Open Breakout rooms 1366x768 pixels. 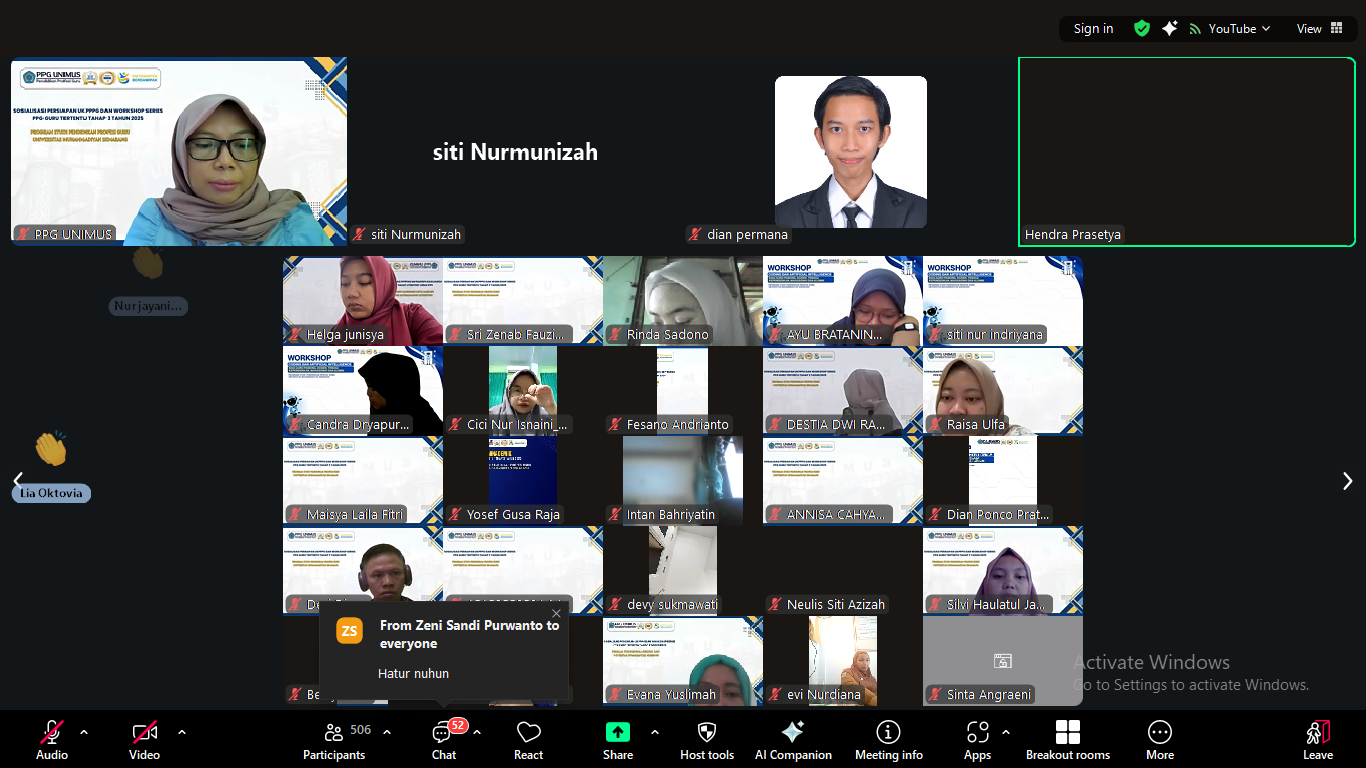click(x=1068, y=740)
